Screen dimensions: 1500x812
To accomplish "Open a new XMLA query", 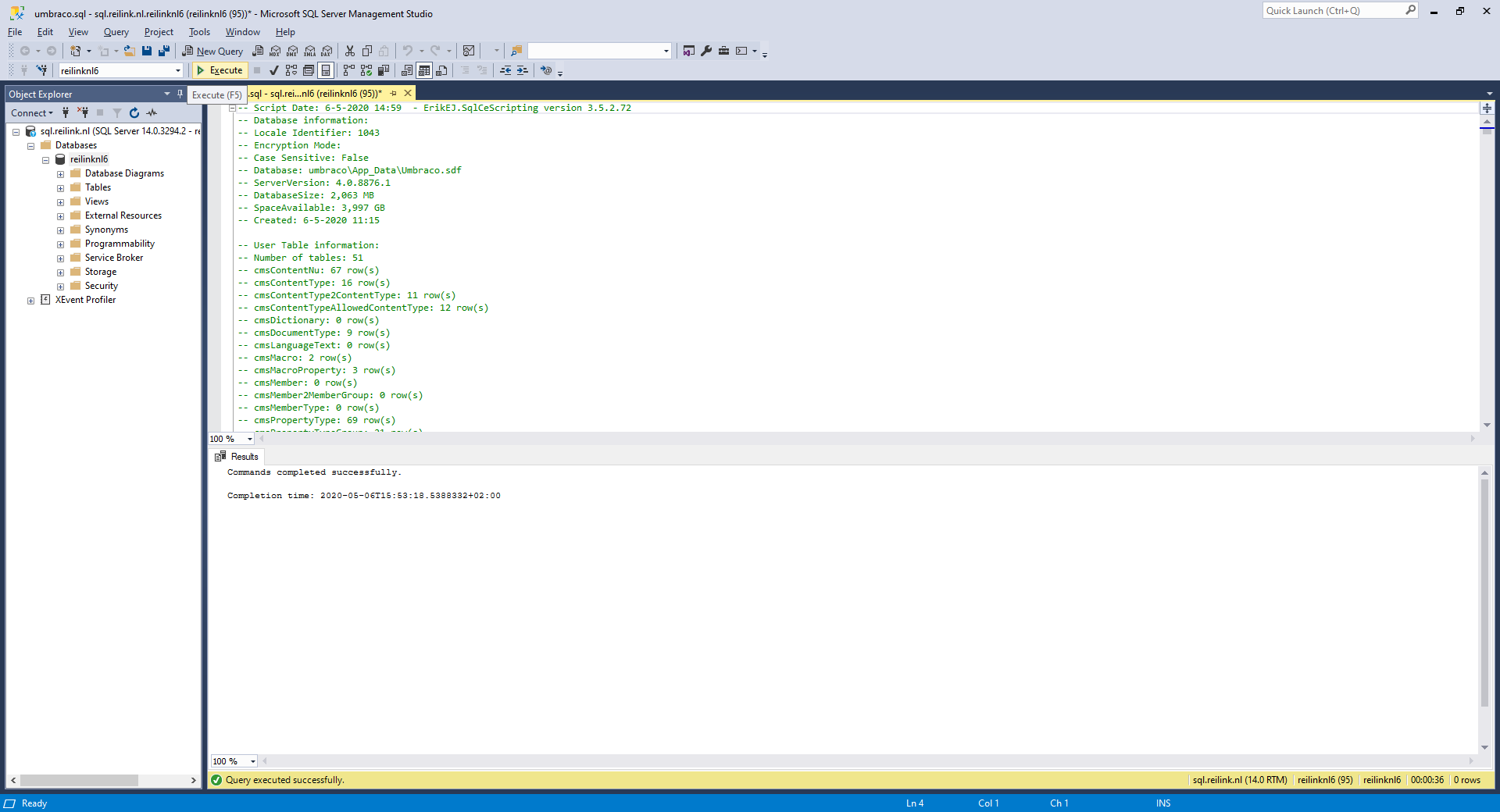I will (309, 51).
